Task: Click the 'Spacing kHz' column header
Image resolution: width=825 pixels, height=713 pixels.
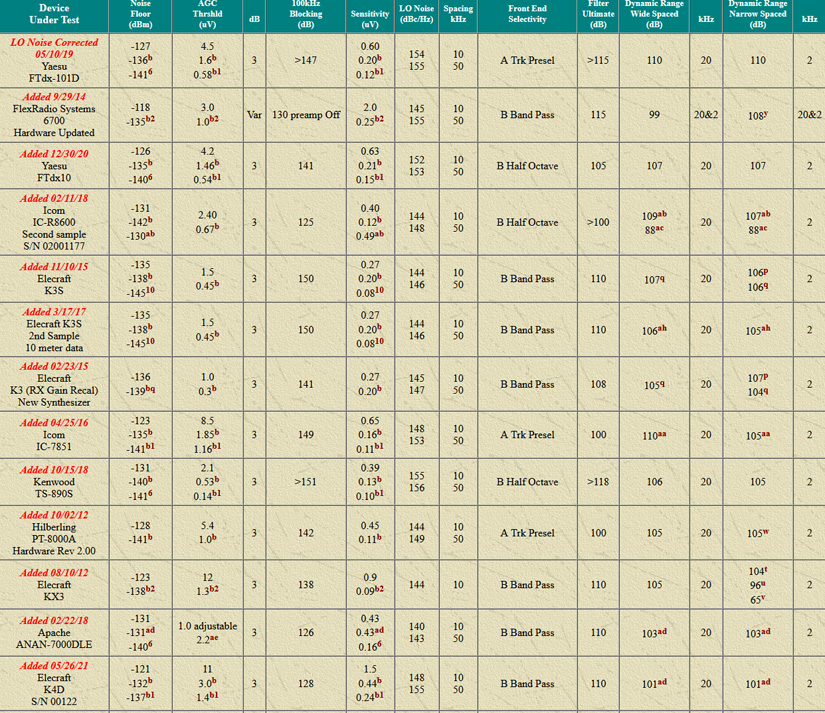Action: coord(458,14)
